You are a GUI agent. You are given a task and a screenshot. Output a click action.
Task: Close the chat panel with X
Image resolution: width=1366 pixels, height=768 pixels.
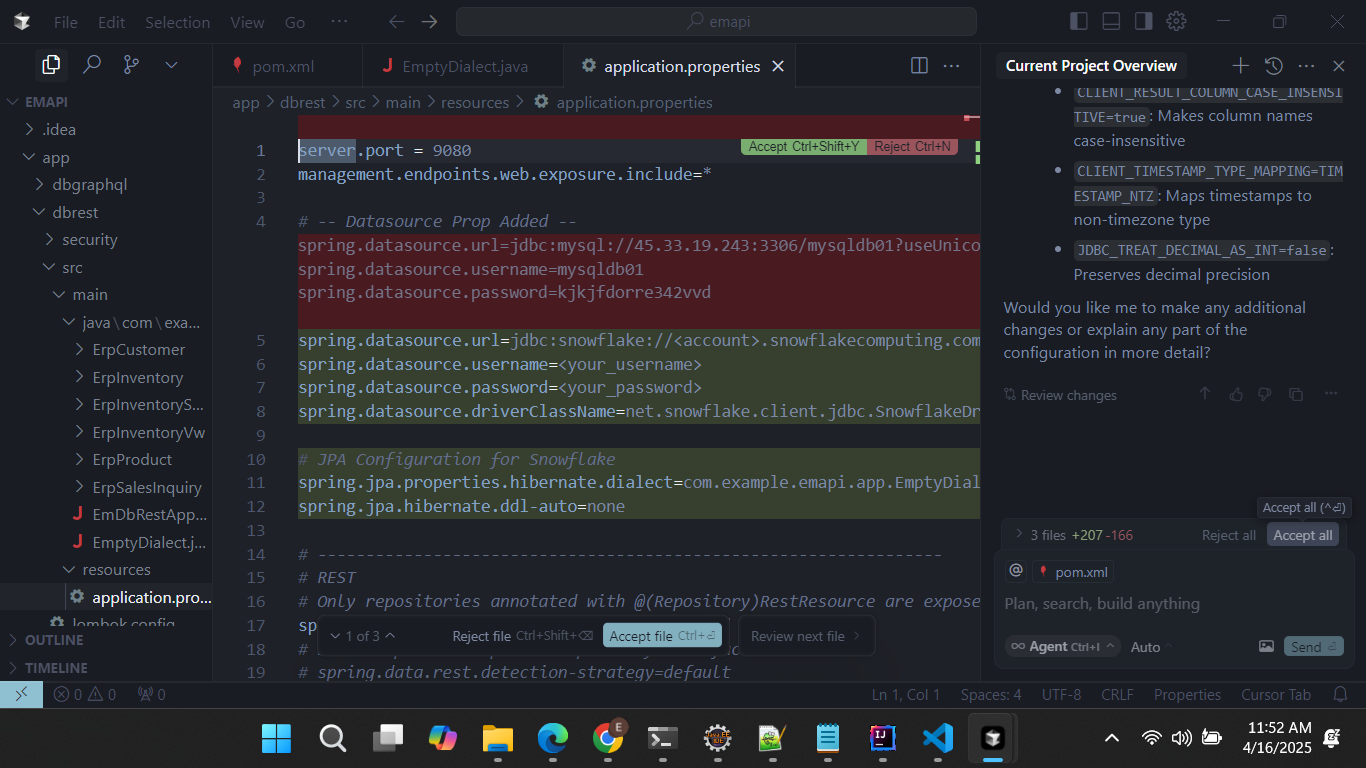pos(1339,65)
